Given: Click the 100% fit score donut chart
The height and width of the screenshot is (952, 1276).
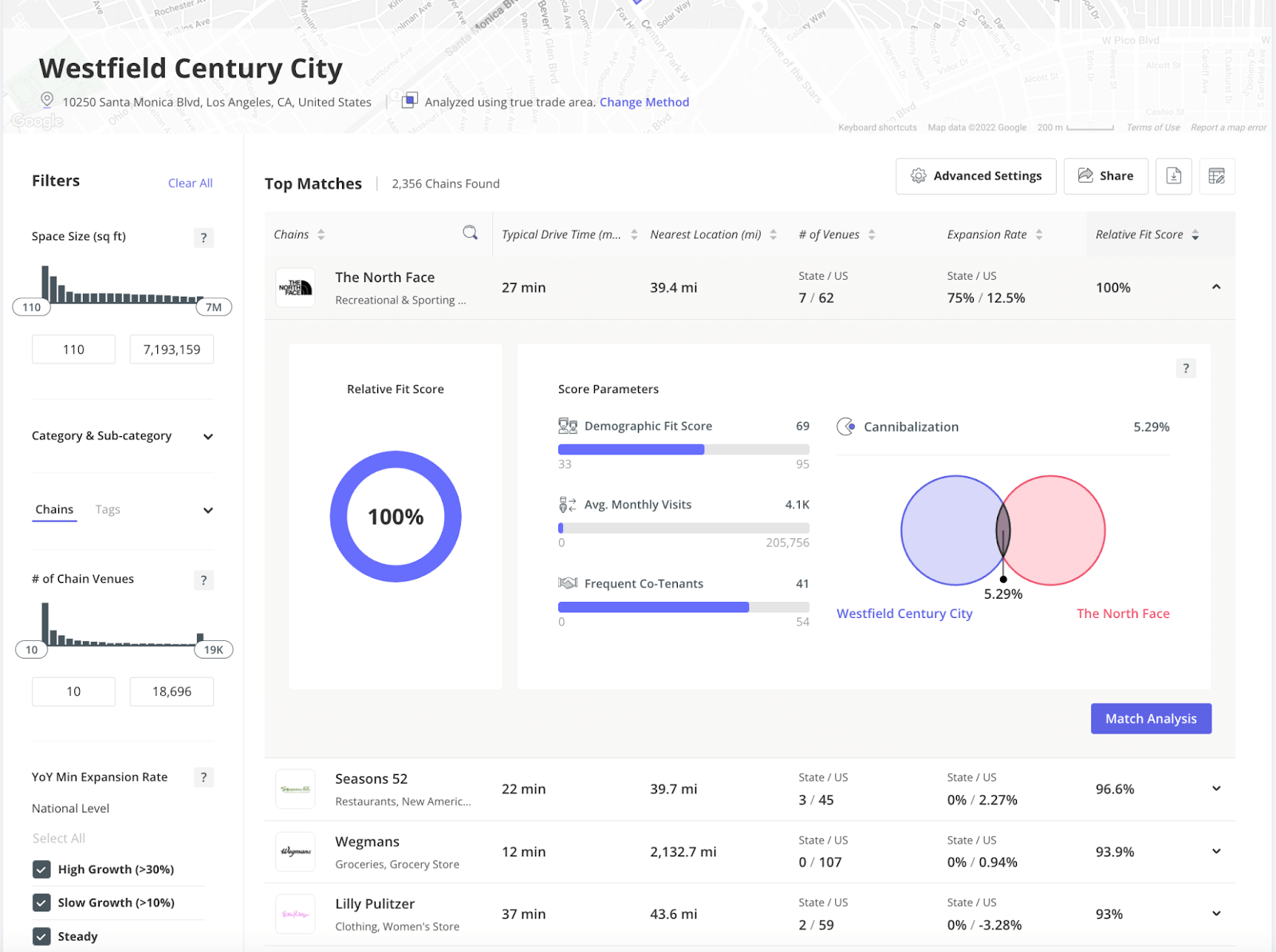Looking at the screenshot, I should (396, 517).
